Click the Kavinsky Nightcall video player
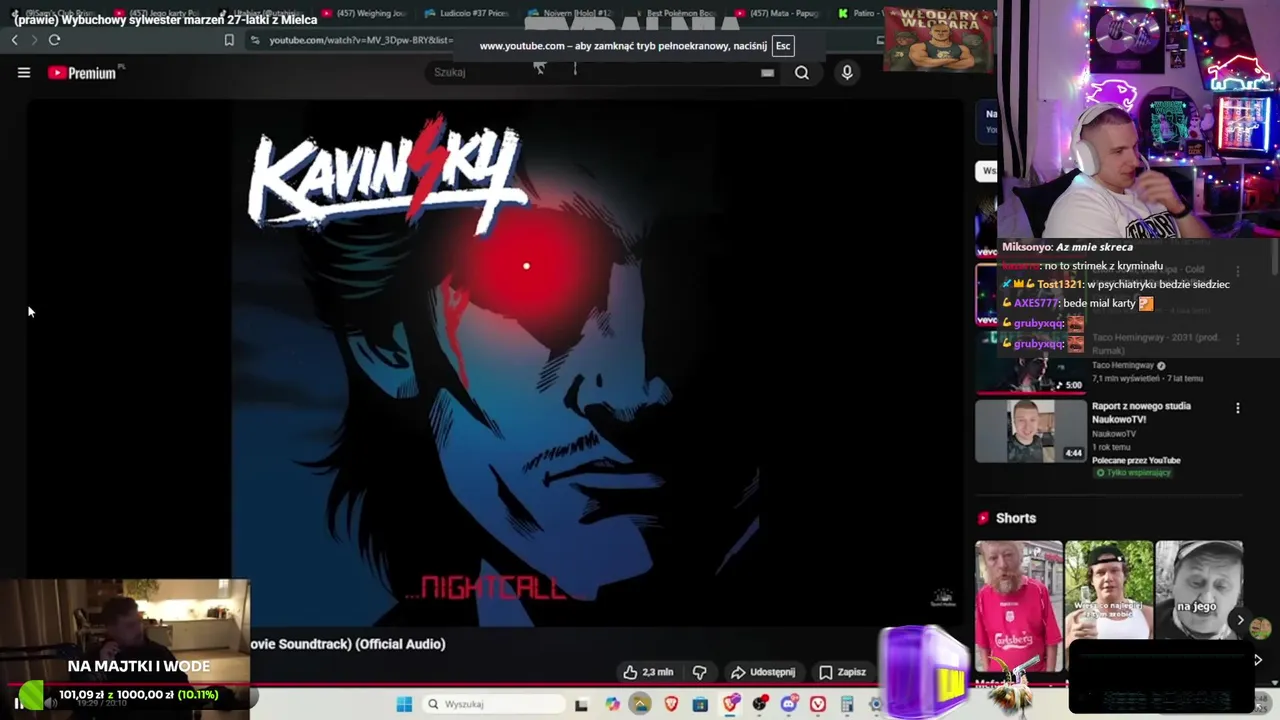The height and width of the screenshot is (720, 1280). (x=495, y=362)
